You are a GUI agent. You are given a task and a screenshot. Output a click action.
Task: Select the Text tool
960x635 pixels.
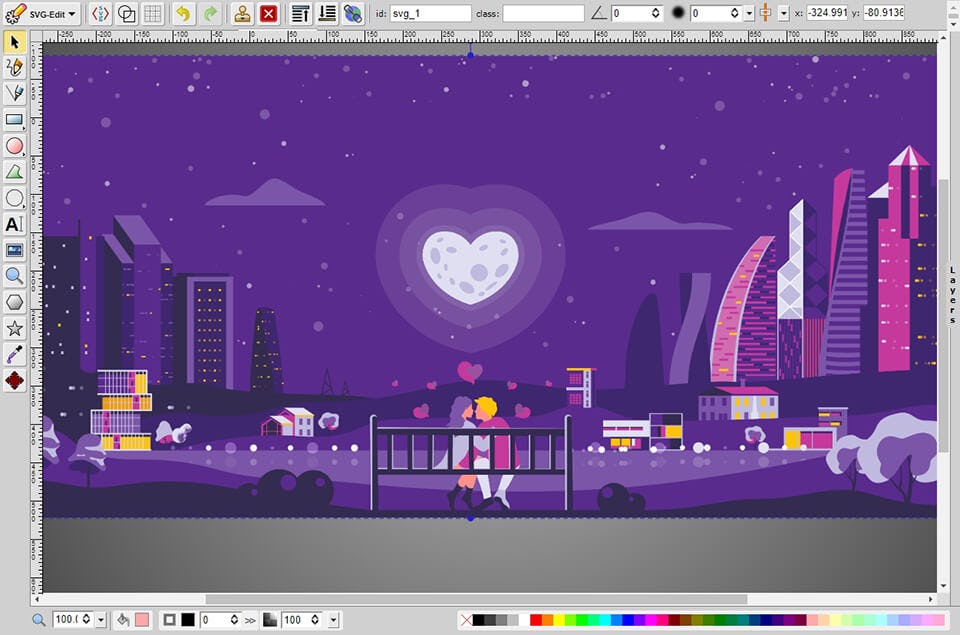14,224
